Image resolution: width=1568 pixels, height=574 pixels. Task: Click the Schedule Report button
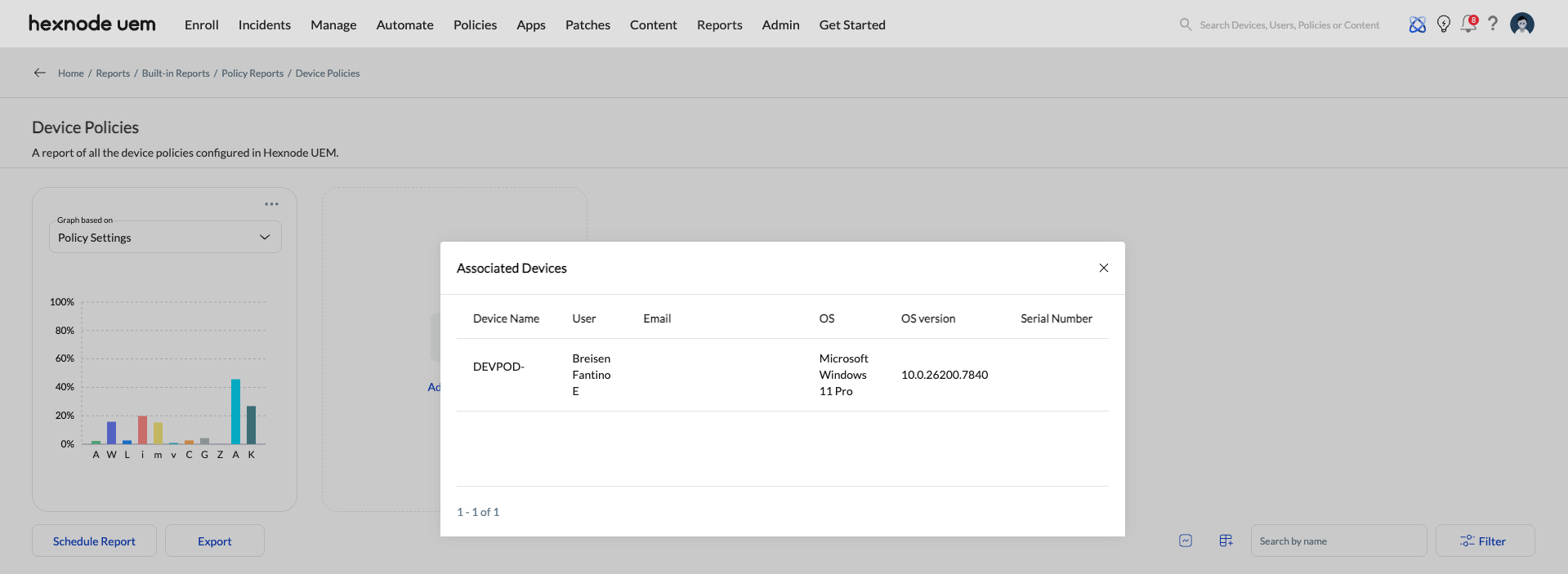[94, 541]
